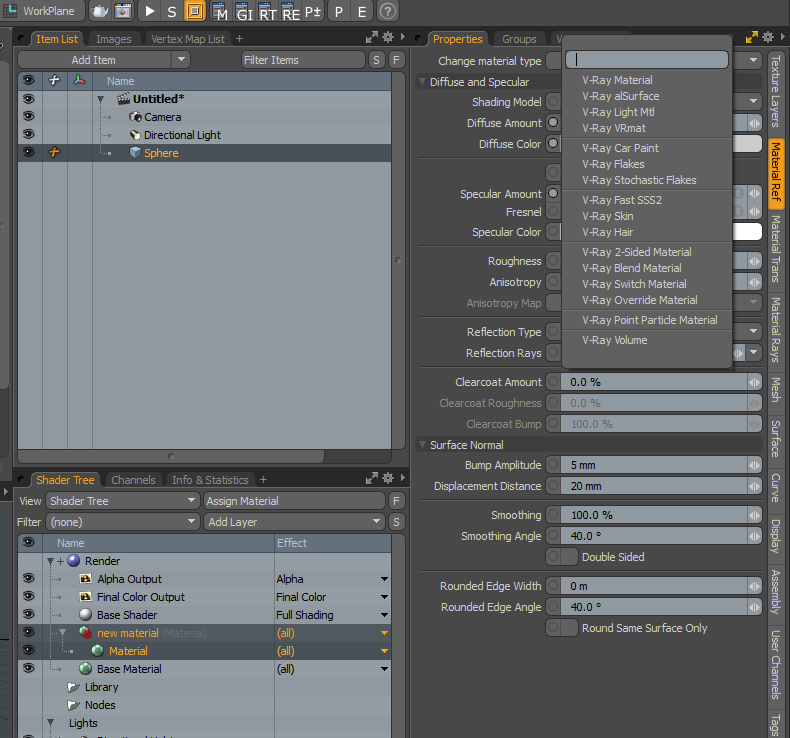Open Shader Tree panel gear settings

[x=388, y=478]
